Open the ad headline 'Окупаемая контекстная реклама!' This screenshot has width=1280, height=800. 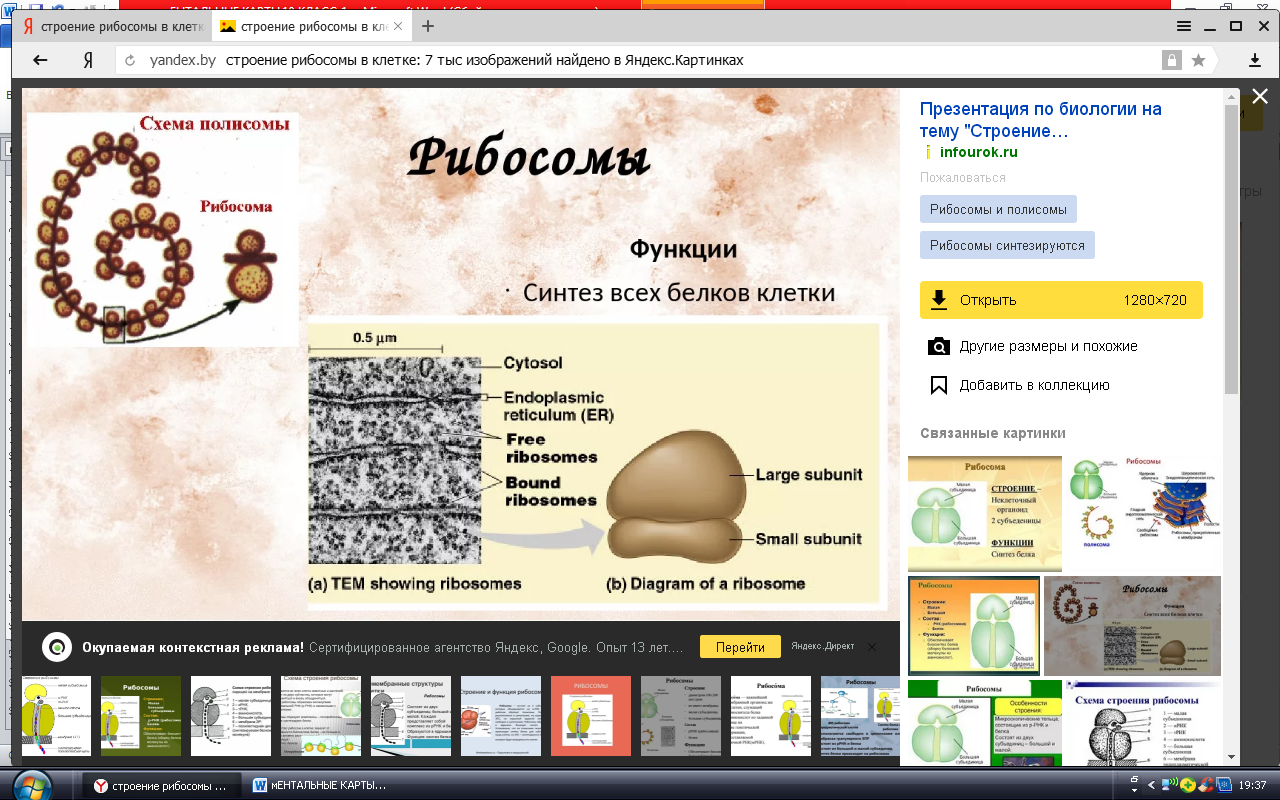click(193, 647)
